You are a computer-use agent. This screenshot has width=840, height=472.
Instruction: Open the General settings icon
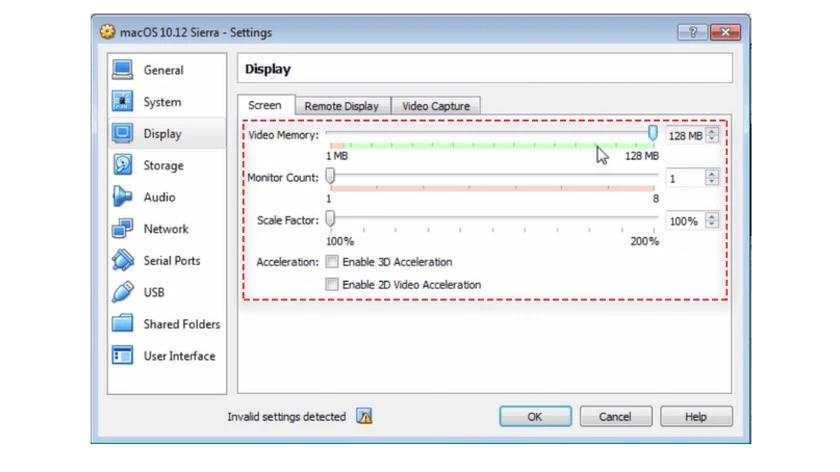pos(122,70)
